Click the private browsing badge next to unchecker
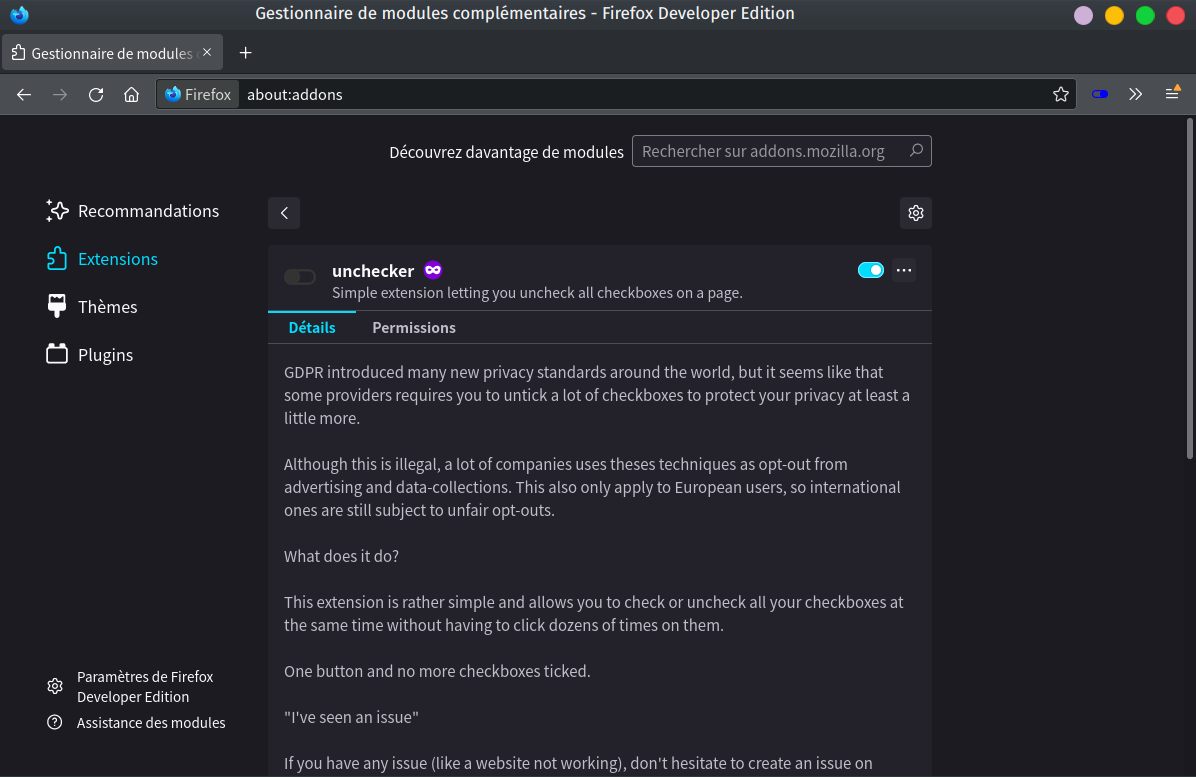Screen dimensions: 1196x777 point(433,270)
